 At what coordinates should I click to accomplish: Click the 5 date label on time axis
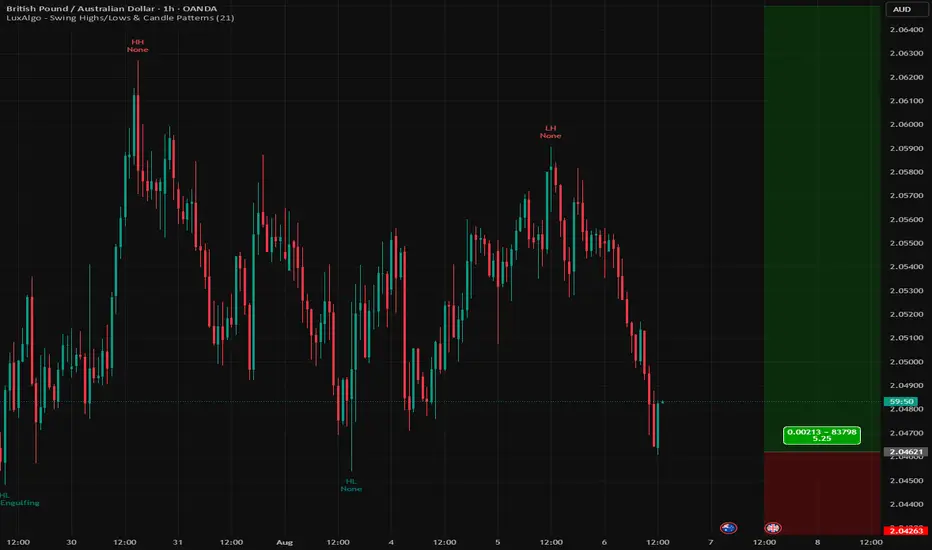498,542
